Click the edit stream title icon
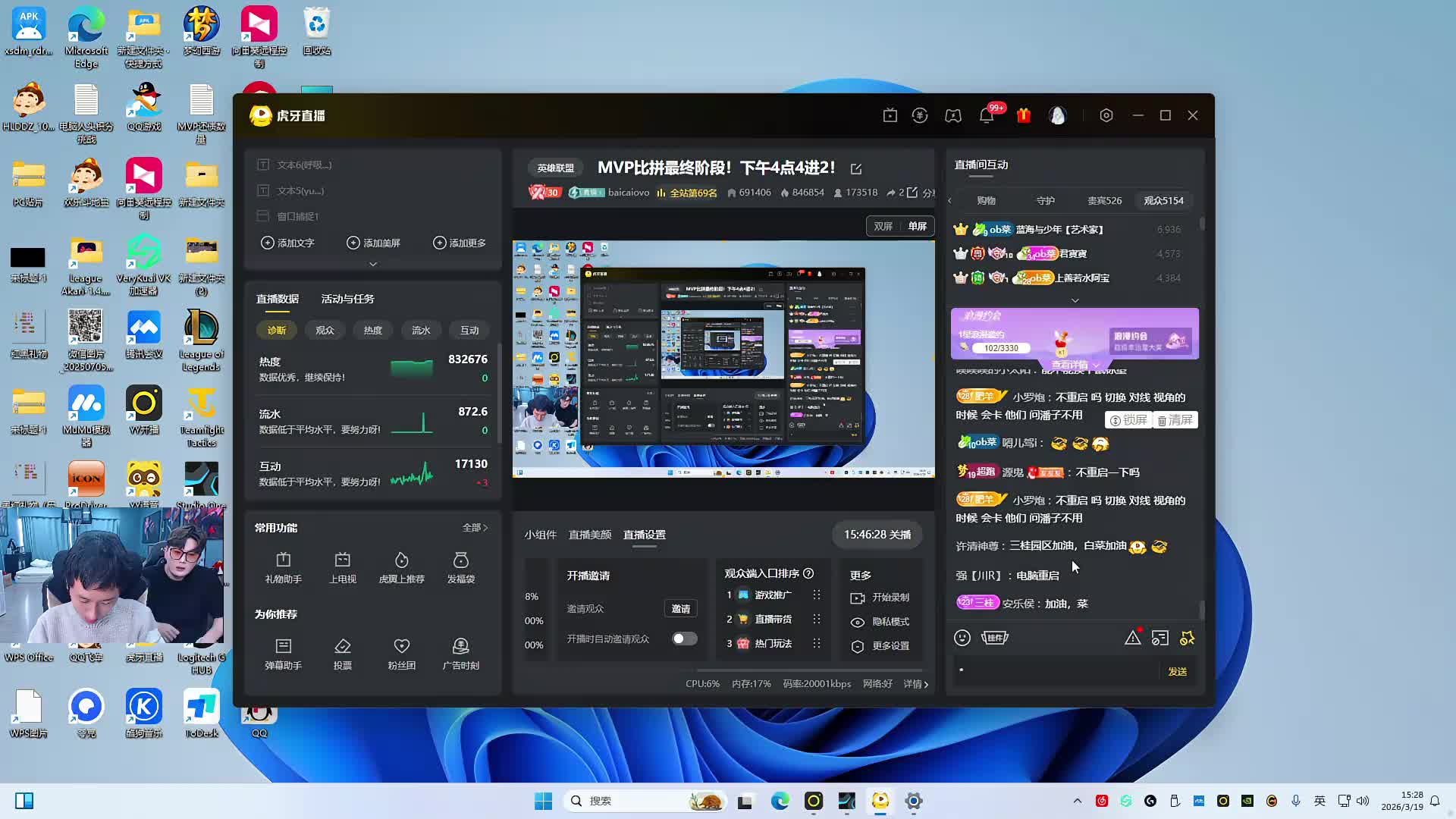 (x=856, y=168)
